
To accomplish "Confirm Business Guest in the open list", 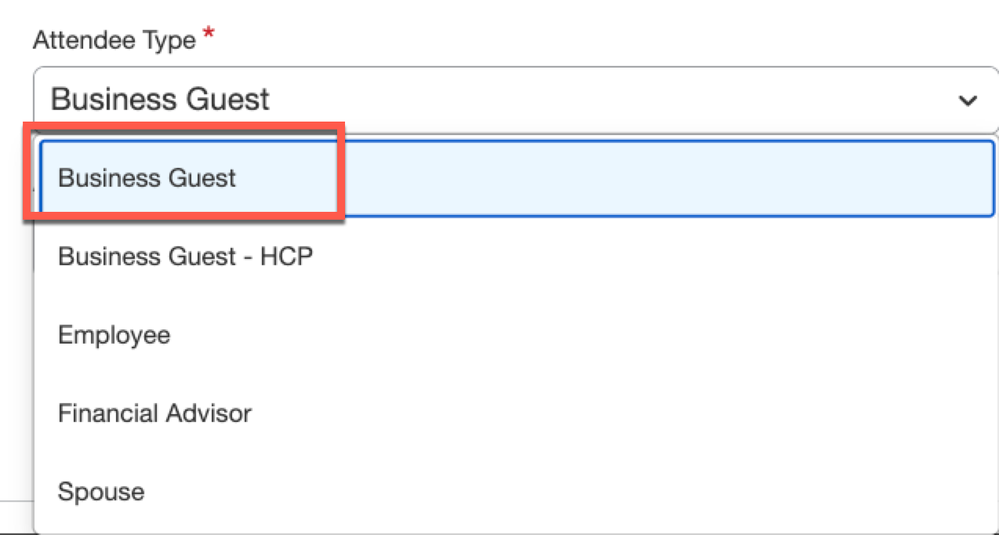I will point(517,178).
